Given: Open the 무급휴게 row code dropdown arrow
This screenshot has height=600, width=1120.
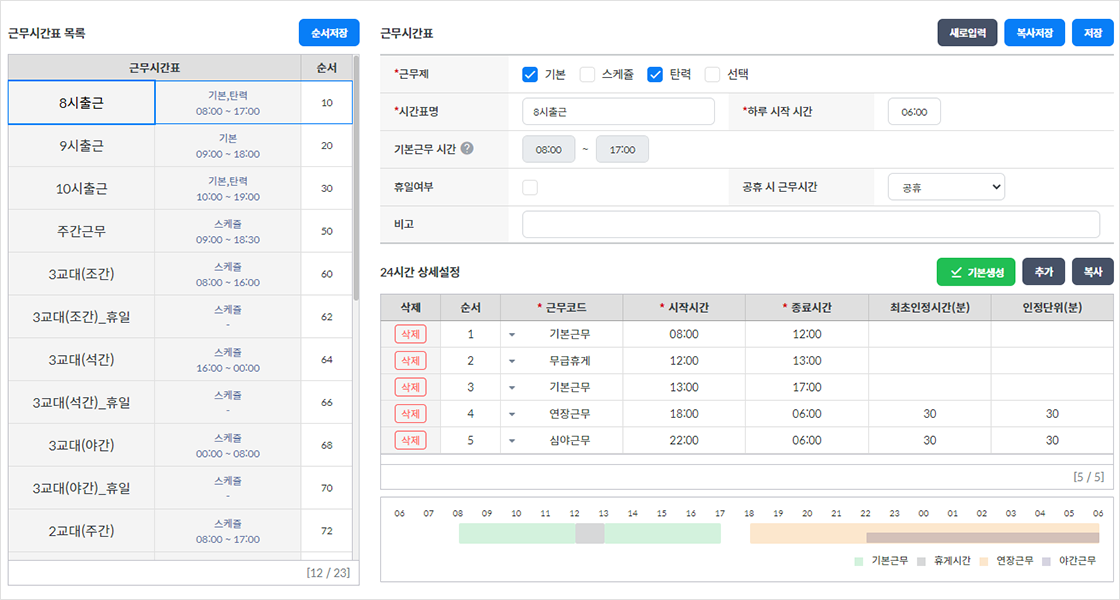Looking at the screenshot, I should point(512,361).
